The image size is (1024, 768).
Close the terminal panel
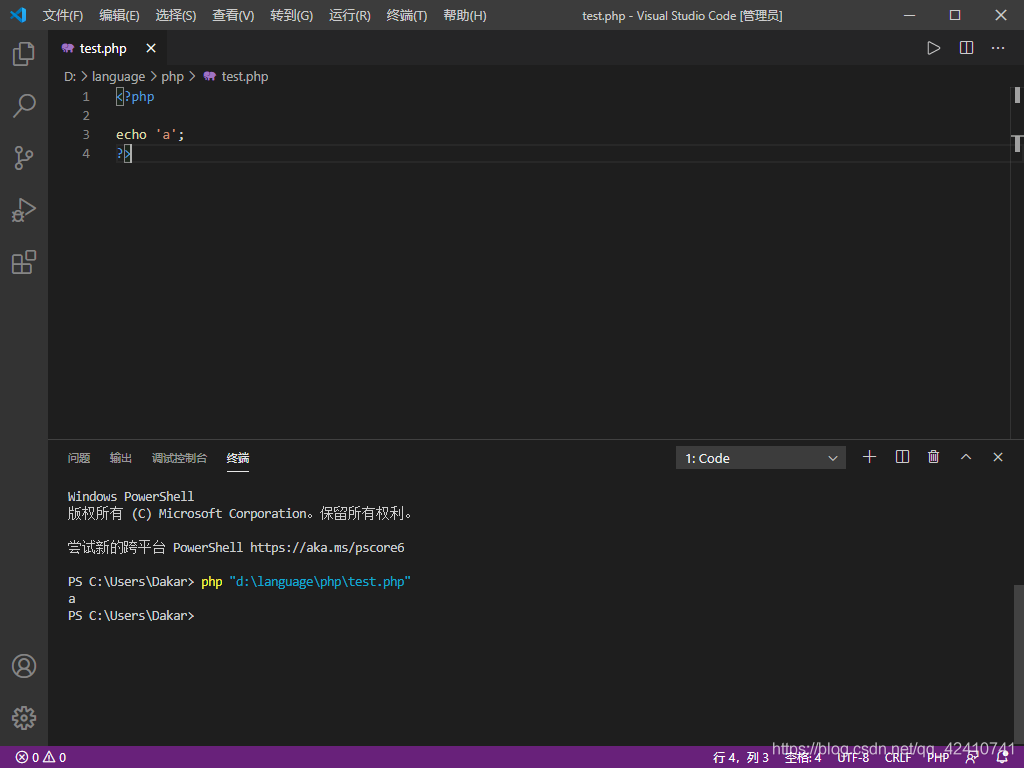(998, 457)
